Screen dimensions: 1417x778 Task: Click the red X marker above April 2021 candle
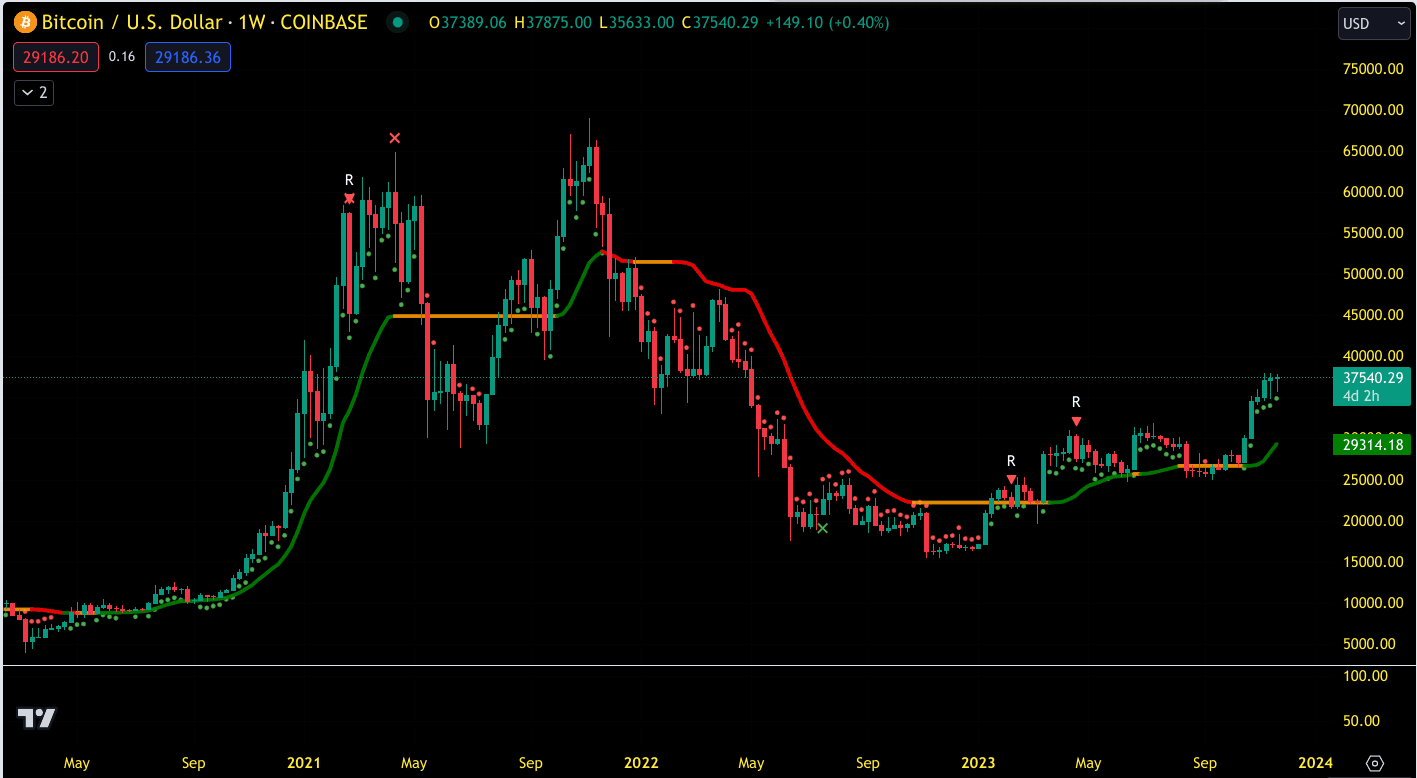point(395,138)
